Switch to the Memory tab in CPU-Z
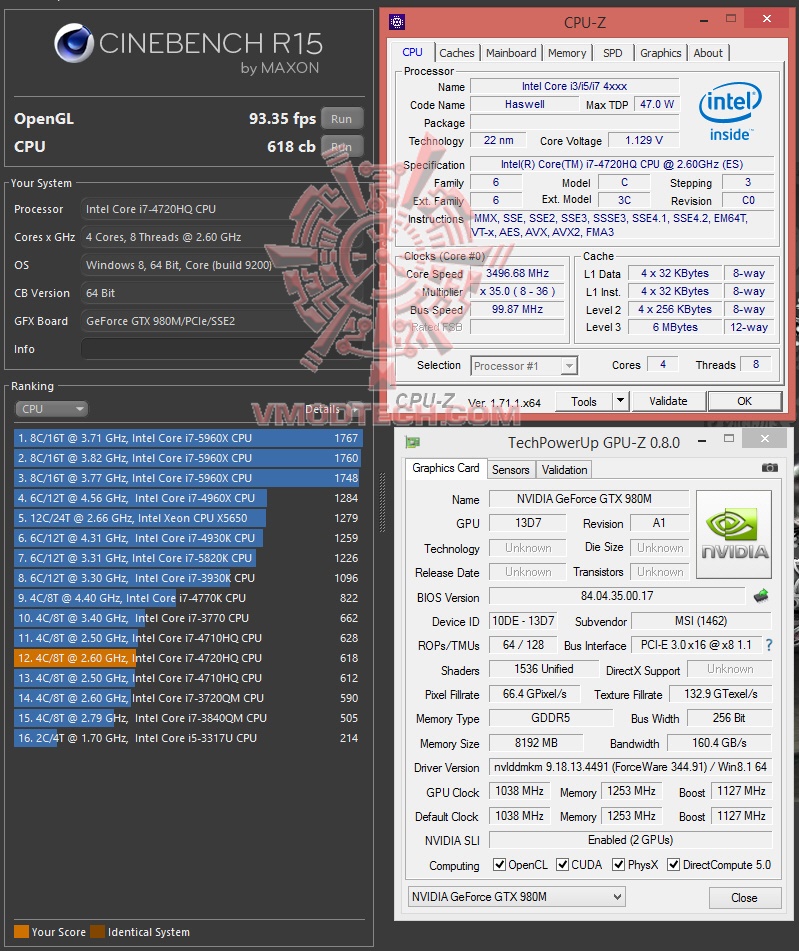 tap(567, 53)
